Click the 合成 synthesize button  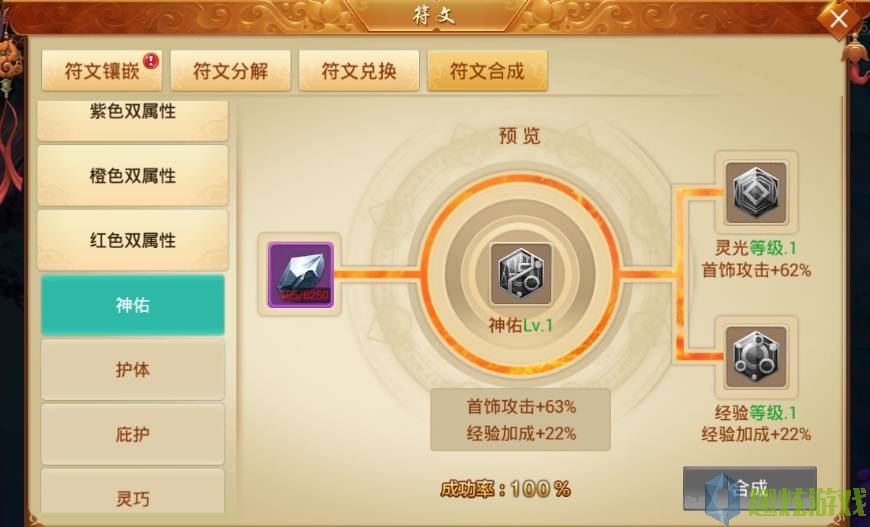pos(750,488)
